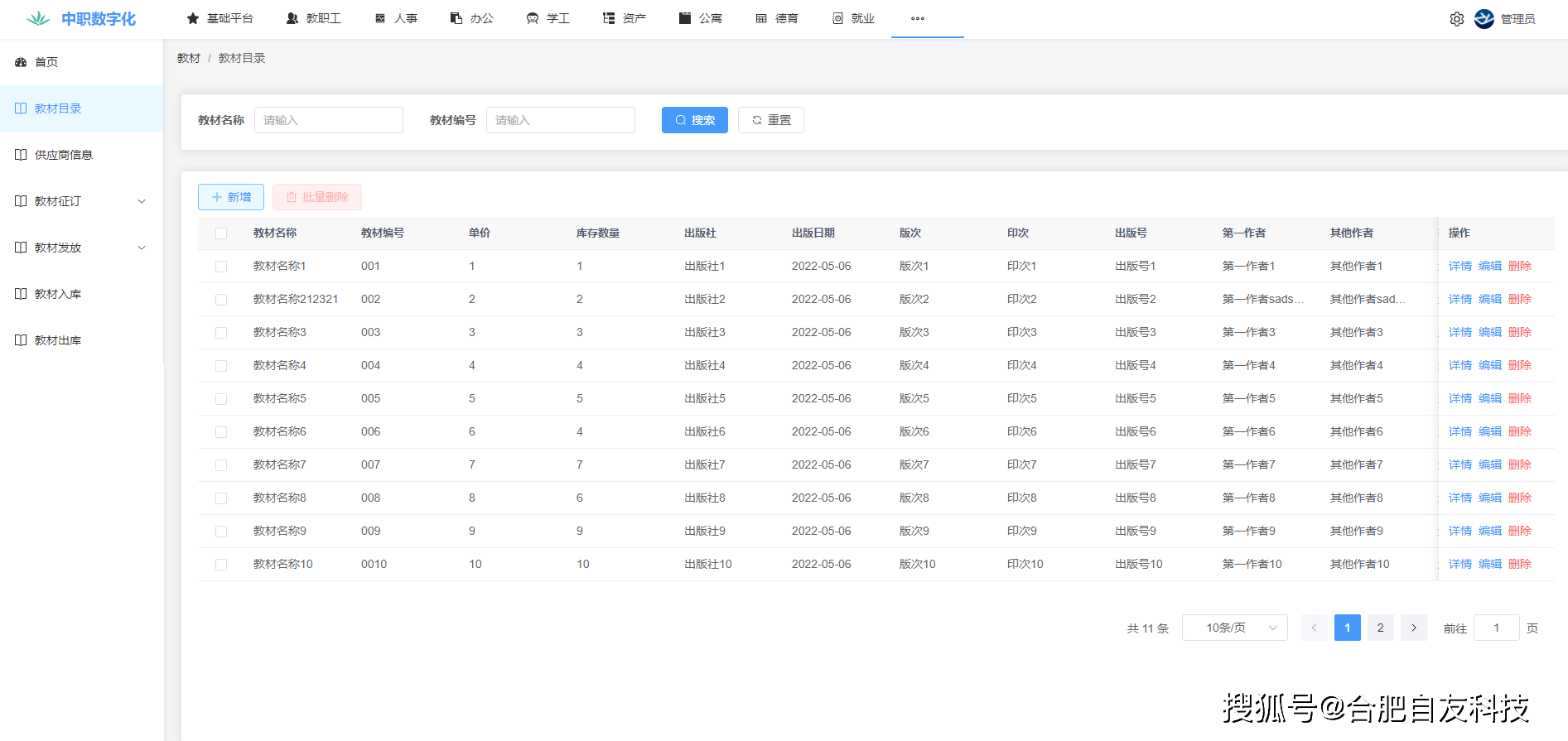1568x741 pixels.
Task: Click the 前往 page number input
Action: point(1497,628)
